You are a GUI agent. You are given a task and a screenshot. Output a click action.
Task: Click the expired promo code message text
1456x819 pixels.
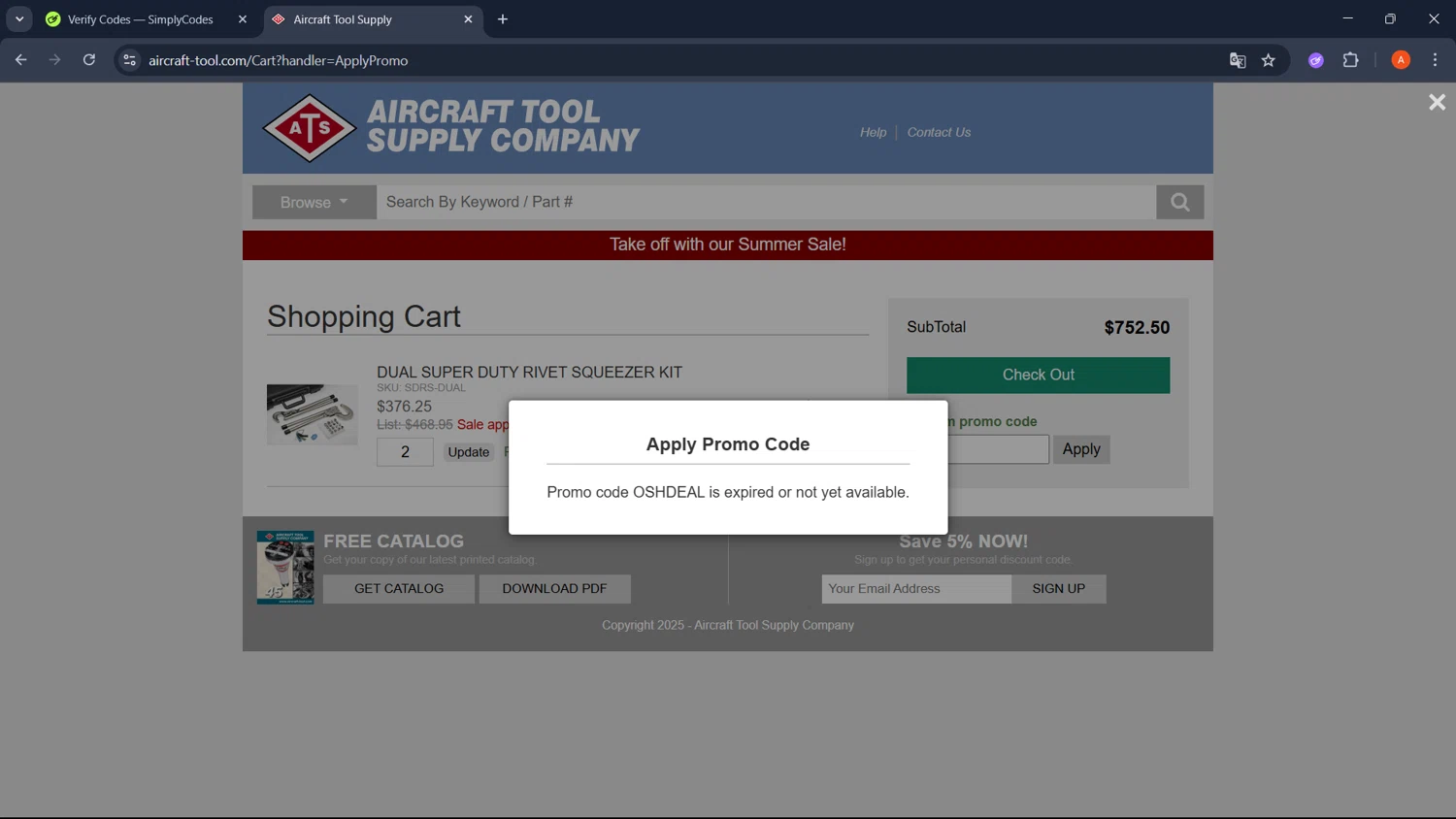click(728, 492)
